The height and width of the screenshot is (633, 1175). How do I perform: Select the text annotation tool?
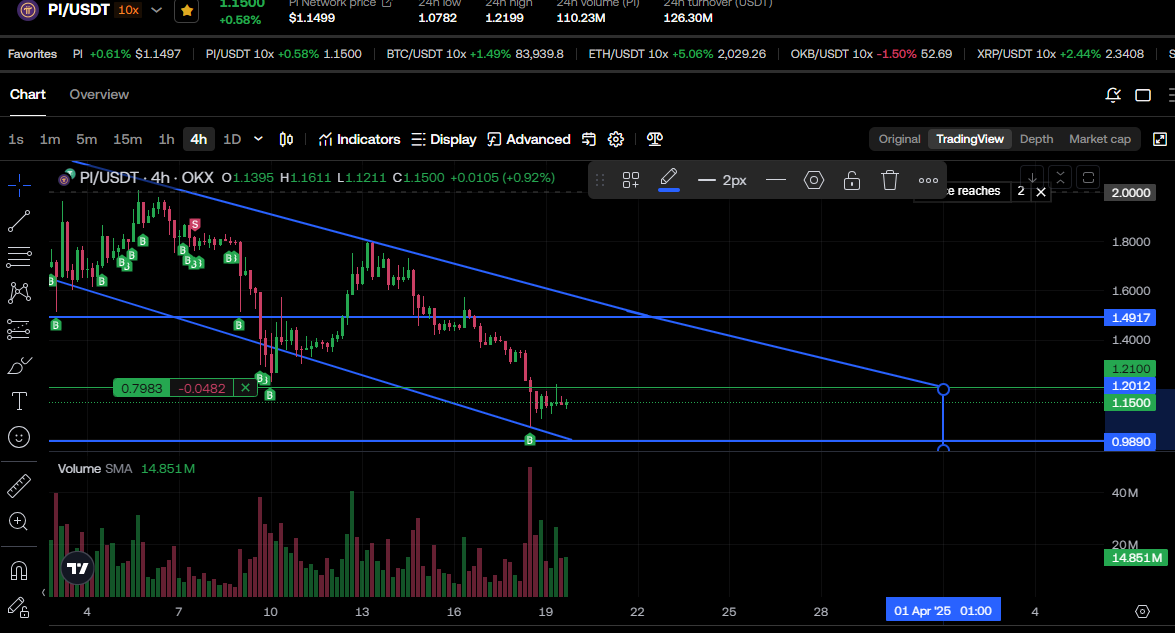19,402
